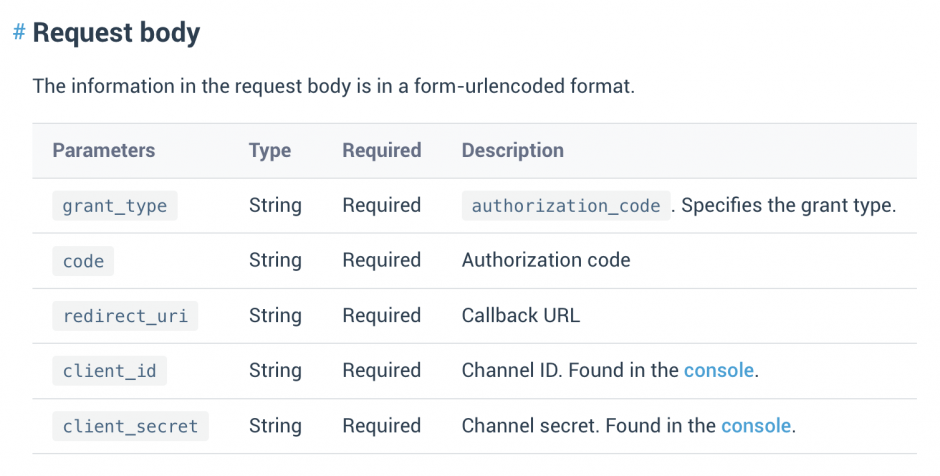Click Specifies the grant type text

click(788, 206)
